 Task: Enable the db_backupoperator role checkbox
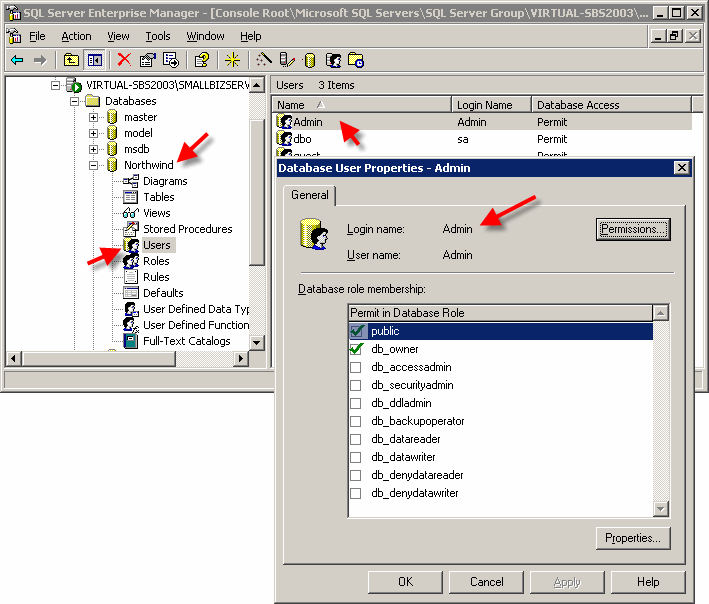click(x=356, y=421)
